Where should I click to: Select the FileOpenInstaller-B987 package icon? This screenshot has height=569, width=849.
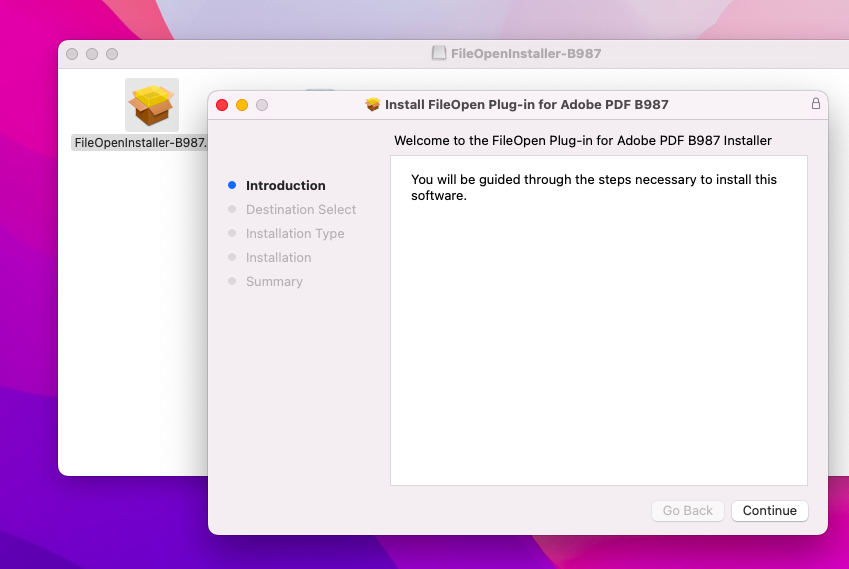pos(152,105)
